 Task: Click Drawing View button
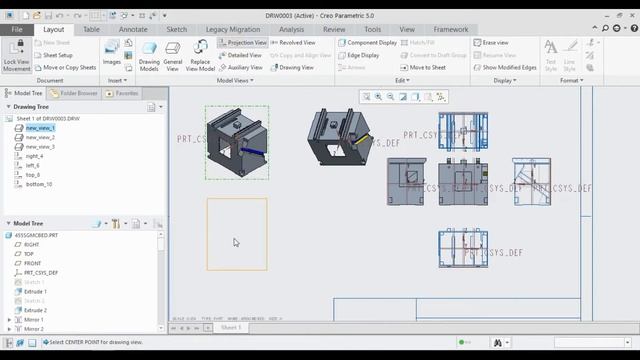pos(292,67)
